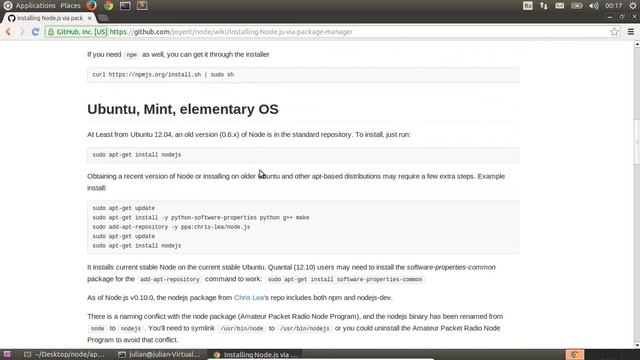The width and height of the screenshot is (640, 360).
Task: Click the inline /usr/bin/nodejs path
Action: tap(304, 329)
